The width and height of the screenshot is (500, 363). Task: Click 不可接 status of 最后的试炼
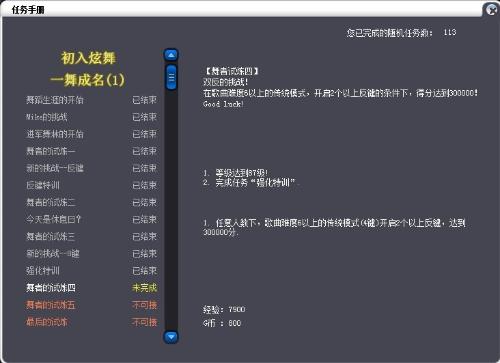144,322
